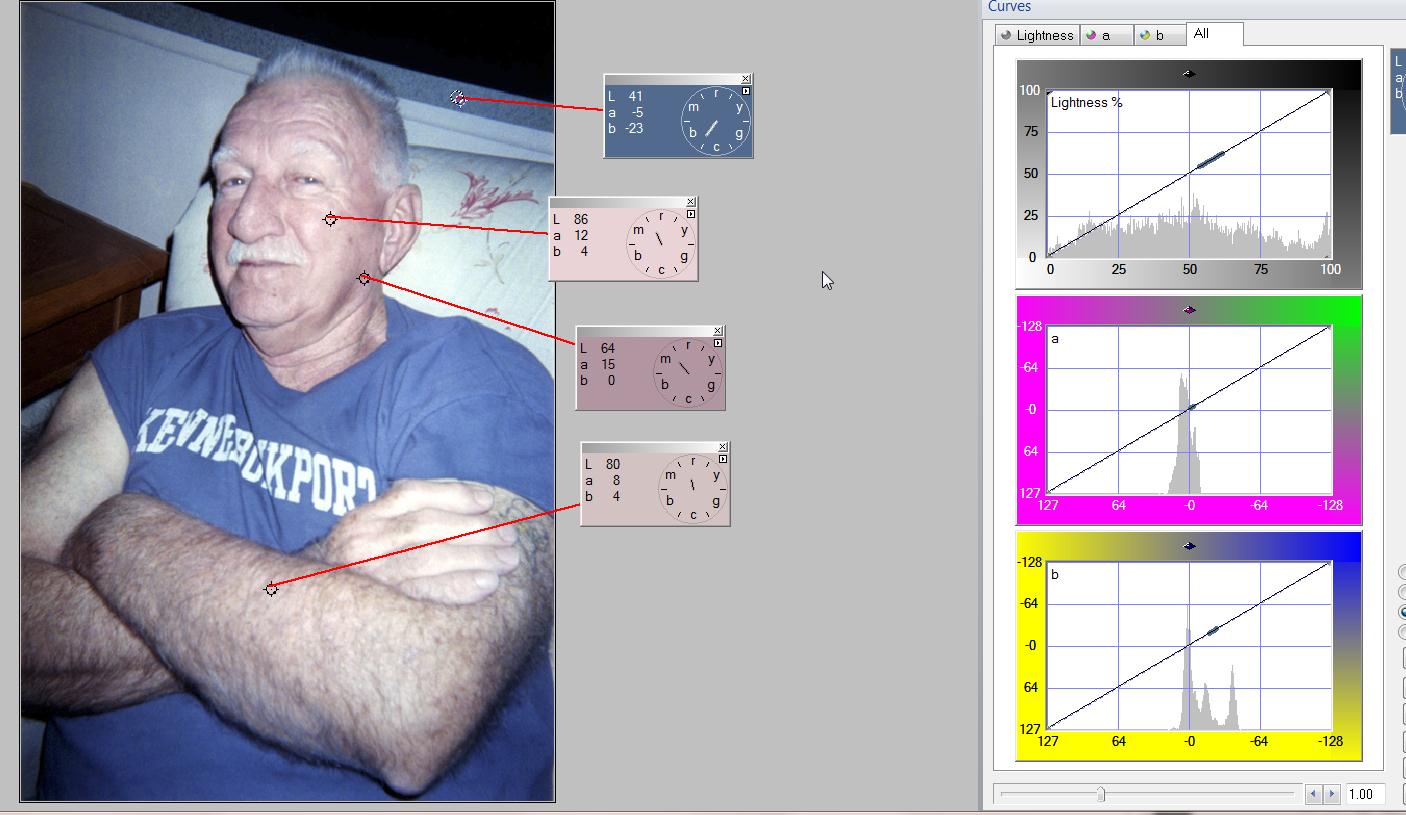Click the sample marker on the blue wall

458,98
